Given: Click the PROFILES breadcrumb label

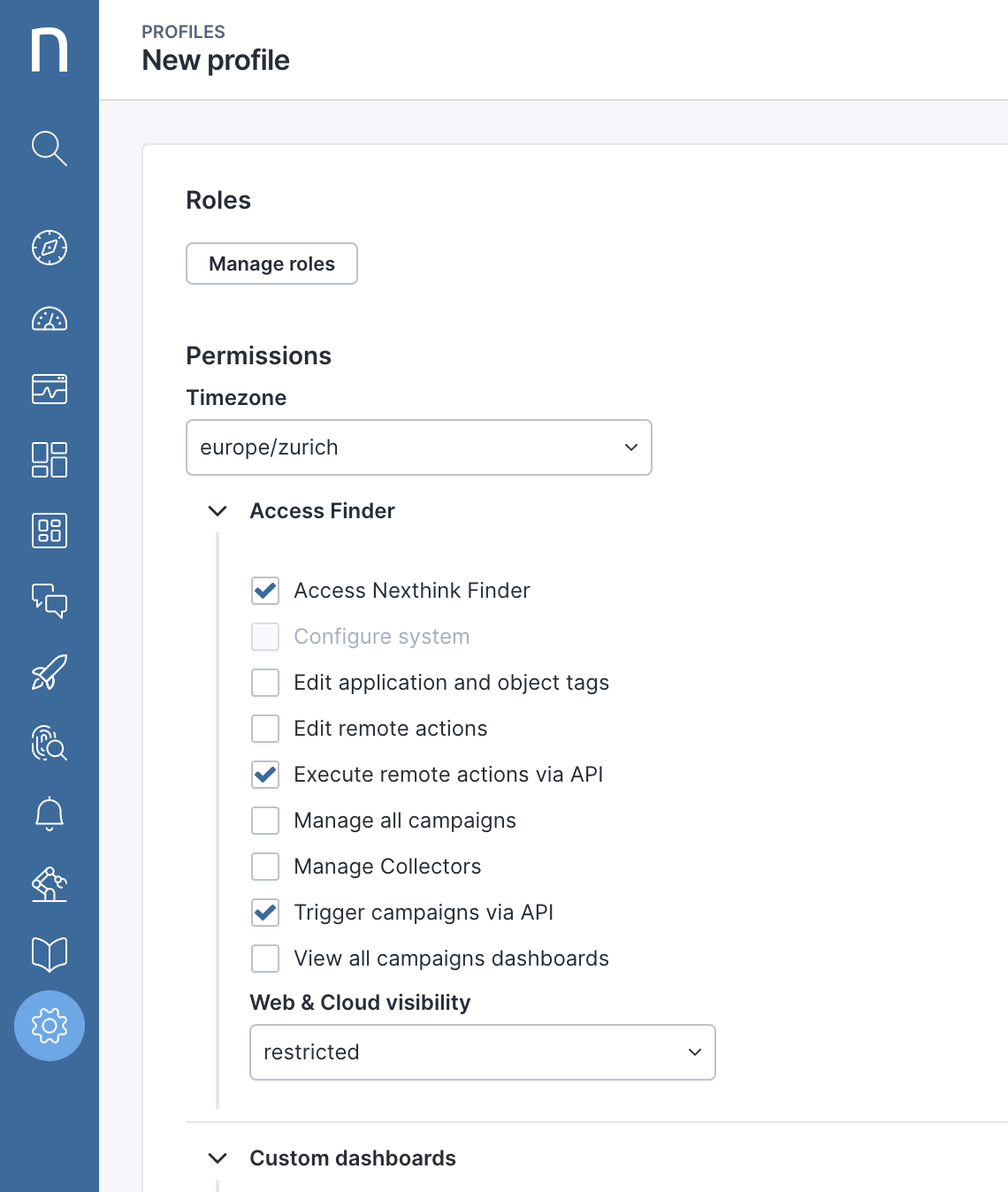Looking at the screenshot, I should tap(183, 32).
